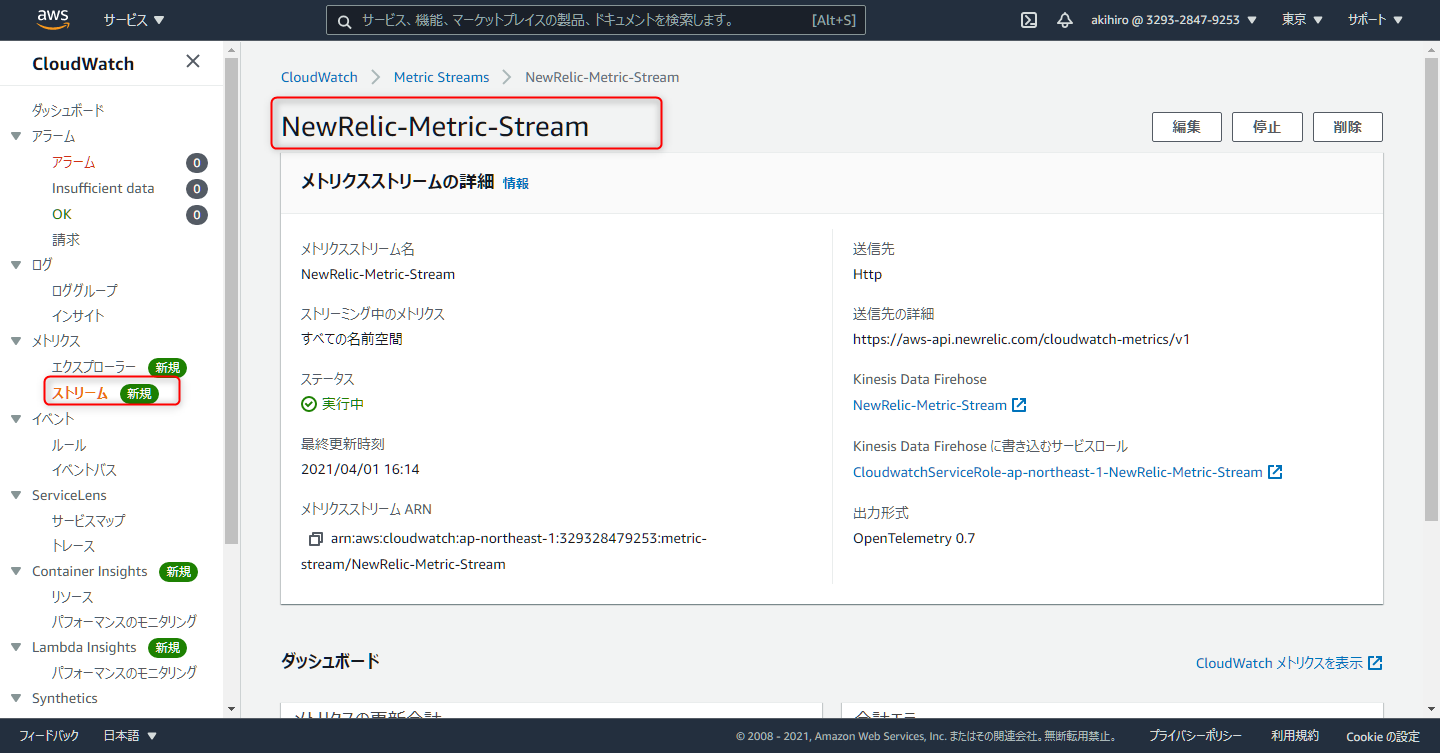Open パフォーマンスのモニタリング under Lambda Insights
Viewport: 1440px width, 753px height.
coord(124,673)
